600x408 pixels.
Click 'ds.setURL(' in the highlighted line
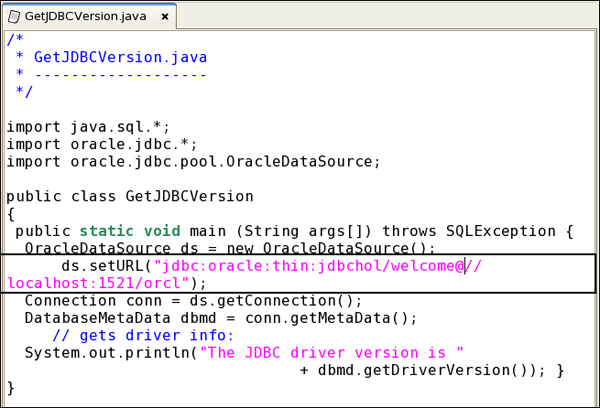pyautogui.click(x=107, y=266)
